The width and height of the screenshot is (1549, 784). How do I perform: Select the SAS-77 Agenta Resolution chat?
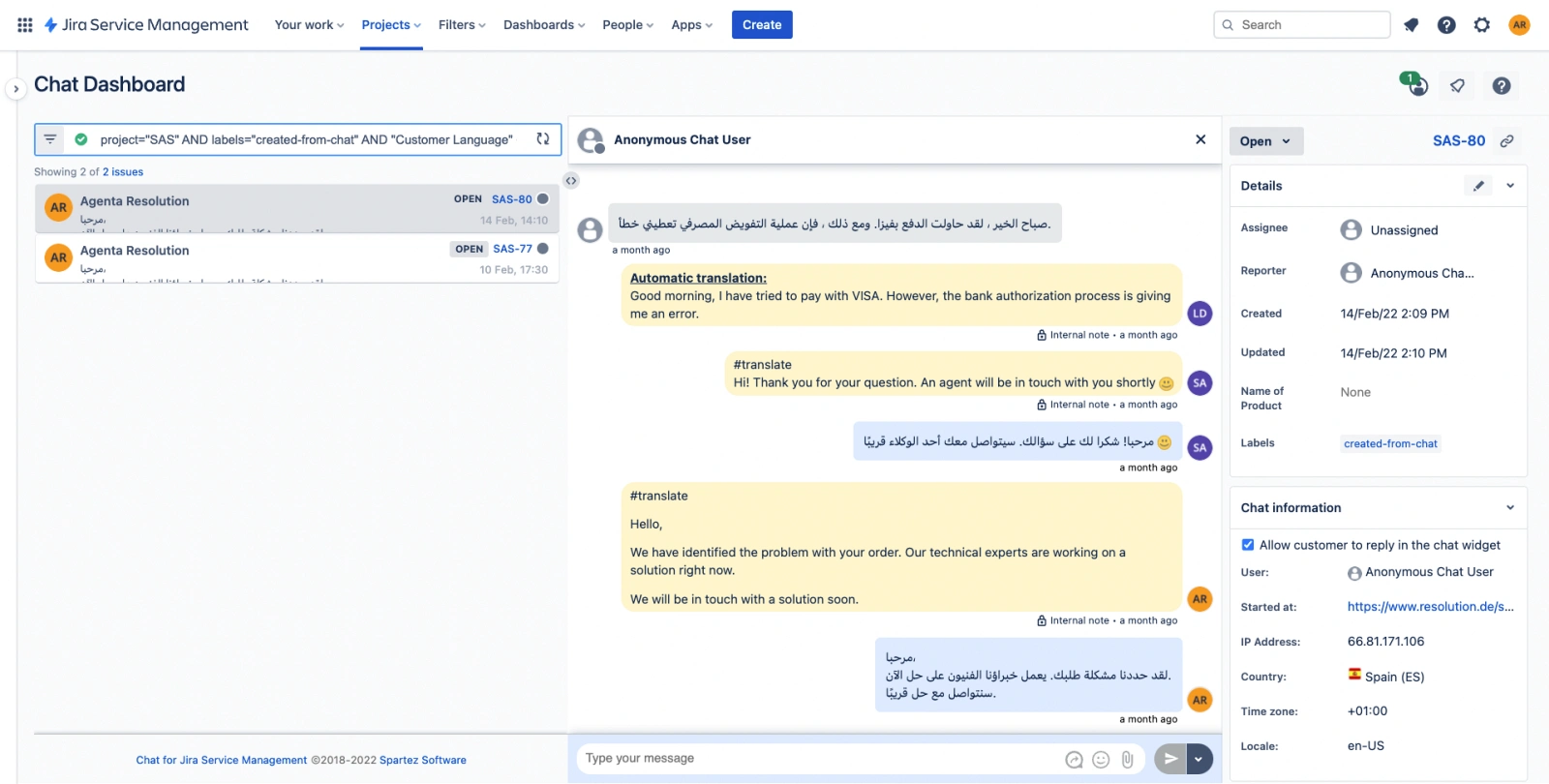click(x=297, y=258)
